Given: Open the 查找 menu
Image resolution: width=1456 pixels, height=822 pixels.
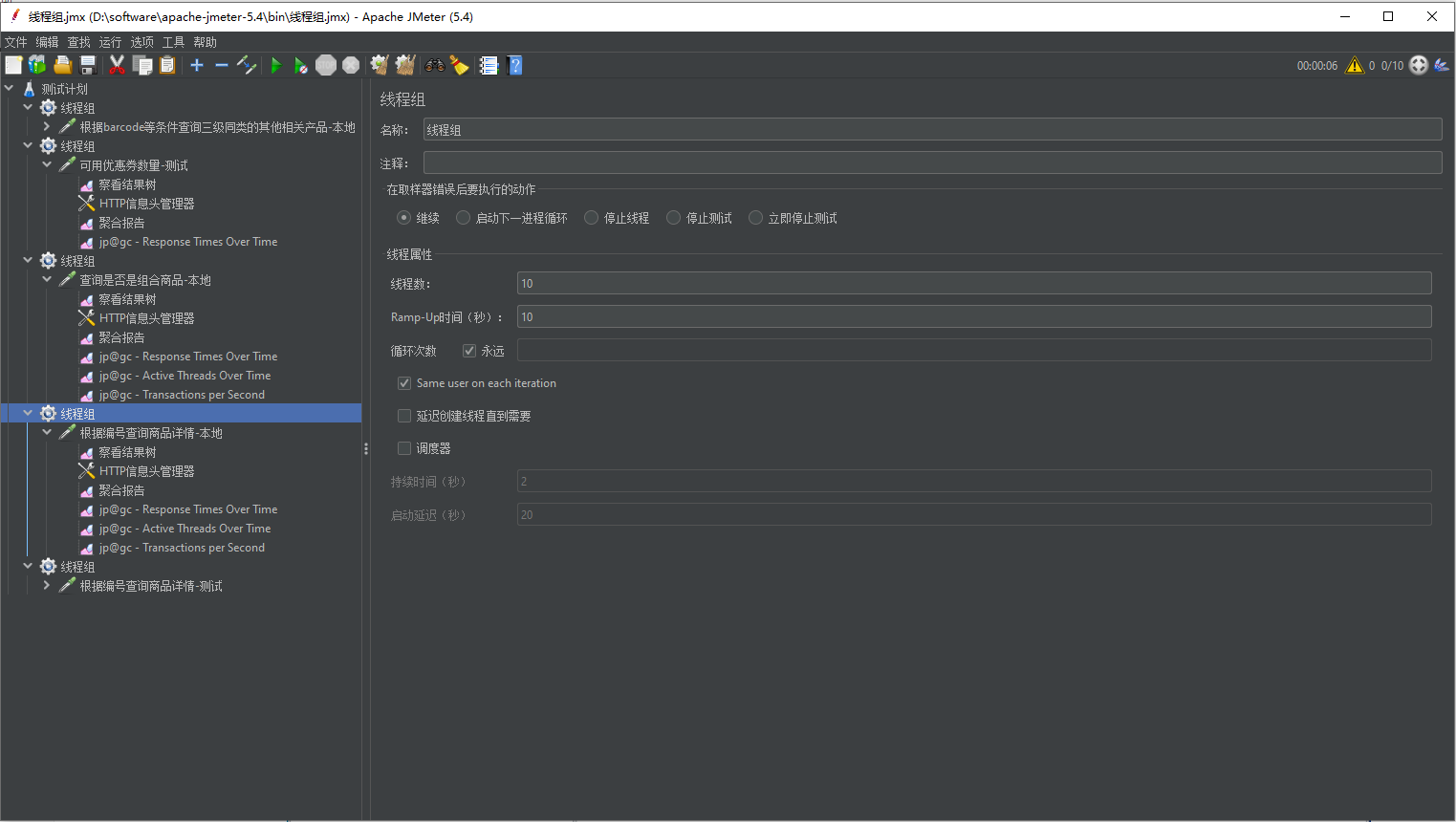Looking at the screenshot, I should coord(78,42).
